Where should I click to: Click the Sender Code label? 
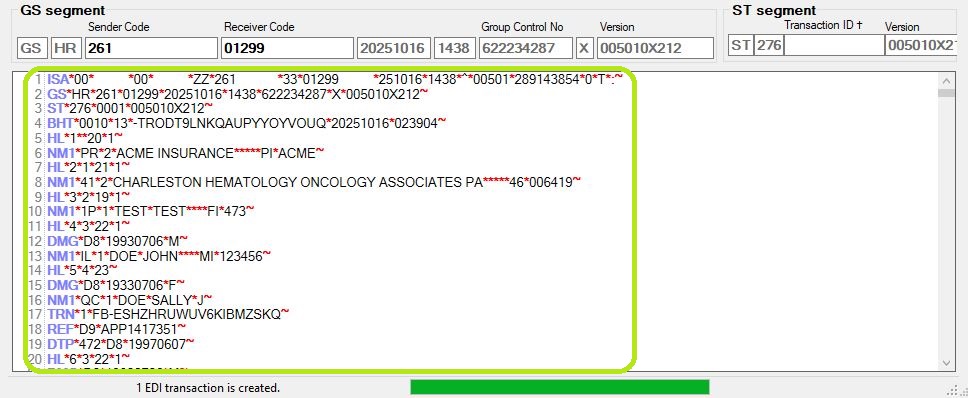point(119,27)
